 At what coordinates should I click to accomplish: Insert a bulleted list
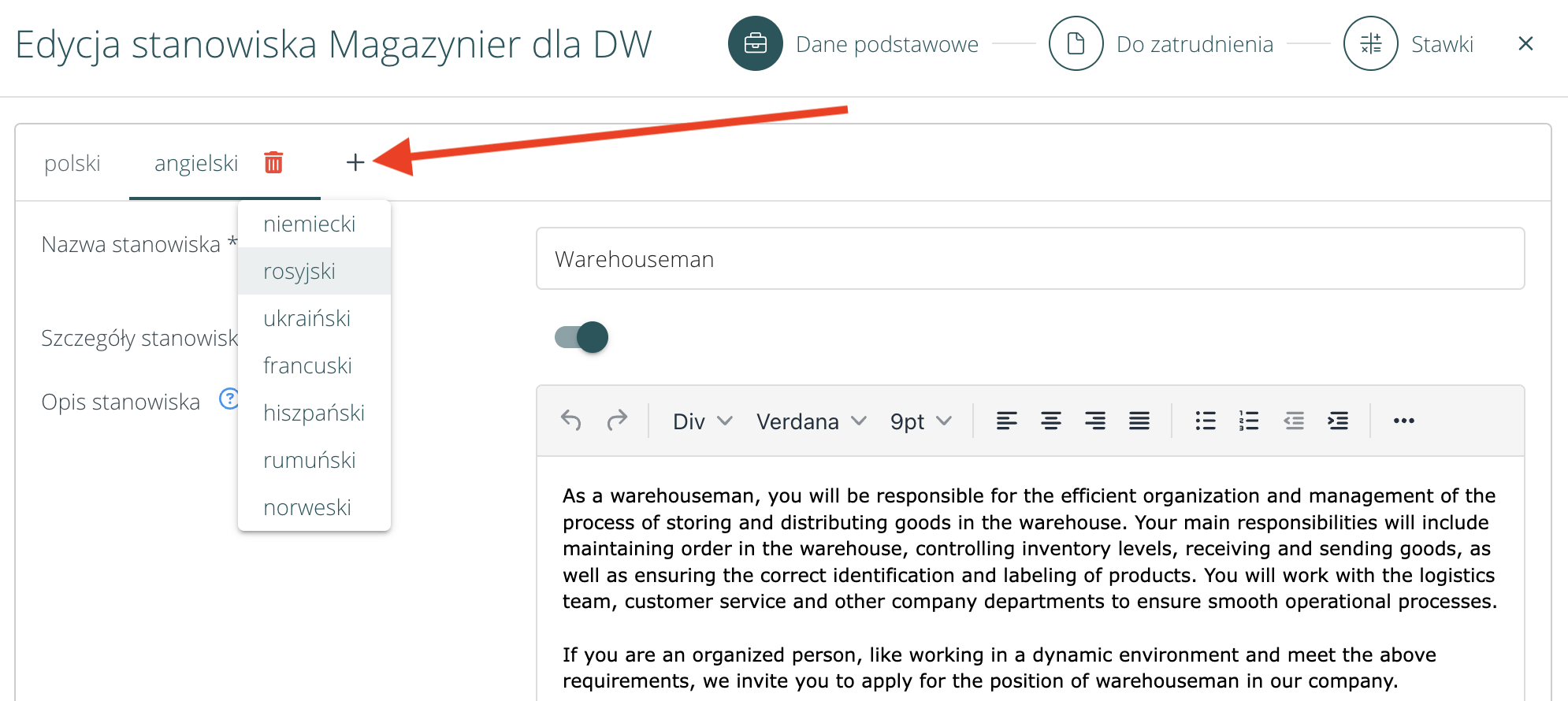(x=1205, y=421)
